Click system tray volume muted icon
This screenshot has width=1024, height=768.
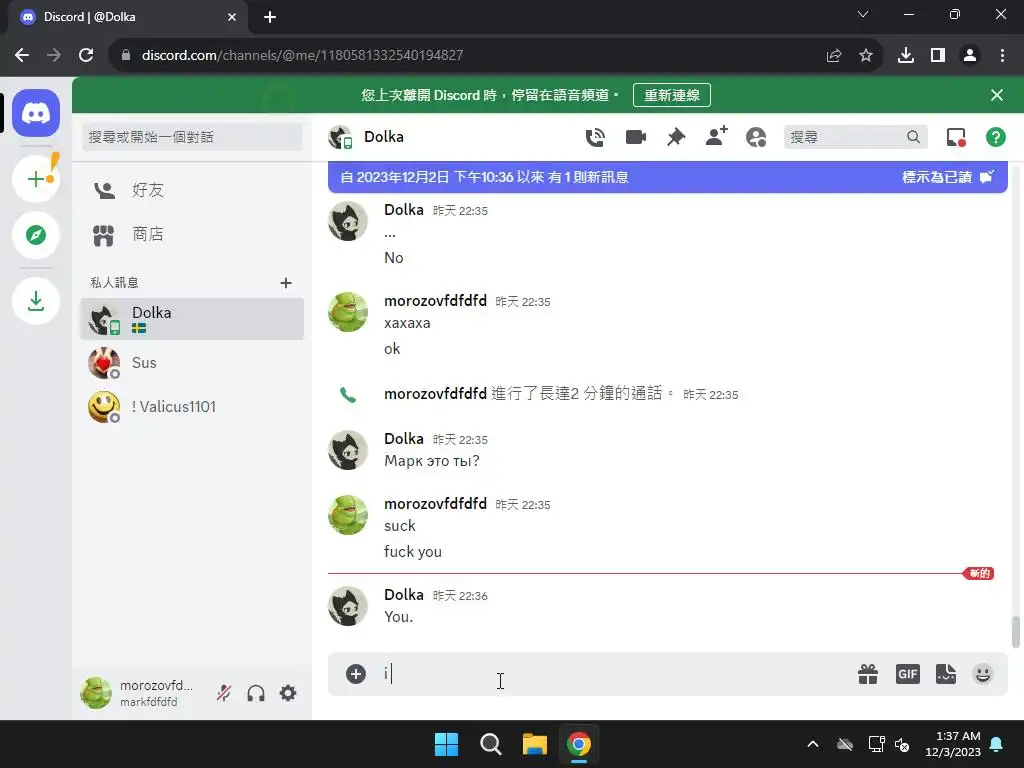903,744
